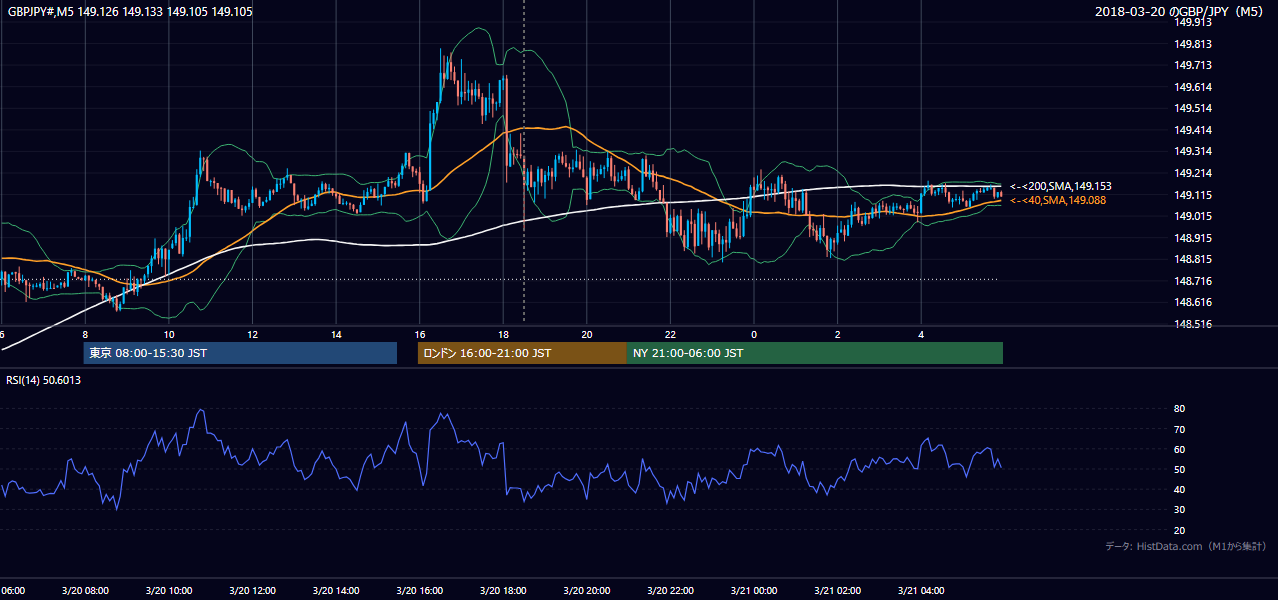Click the 148.616 price axis label
The width and height of the screenshot is (1278, 600).
point(1193,302)
